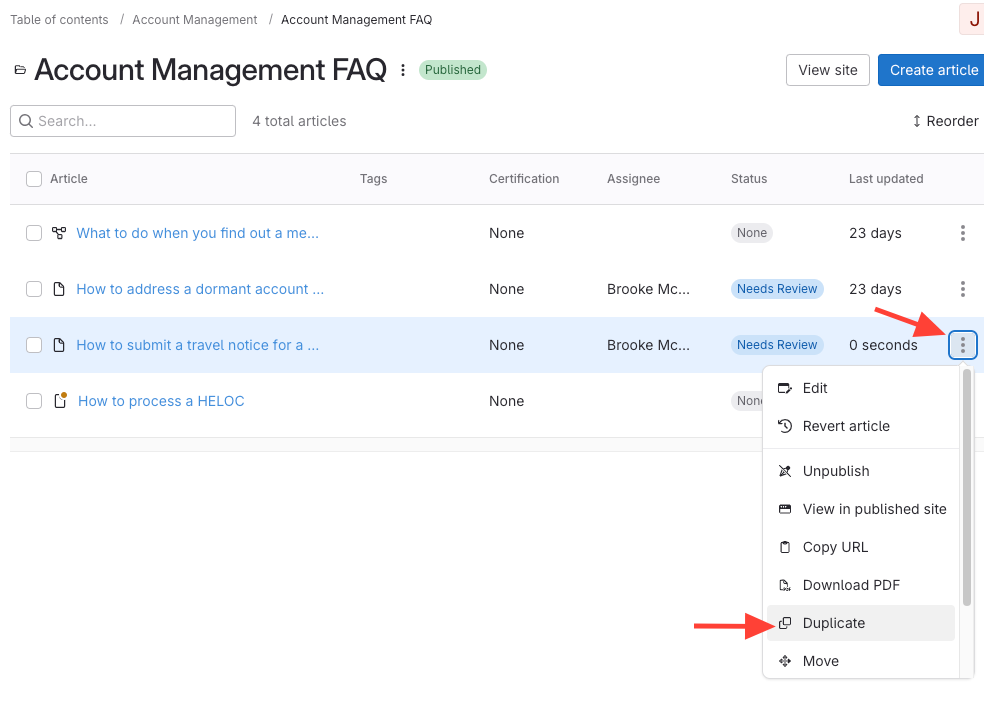Select Unpublish in the article menu
984x701 pixels.
[x=836, y=471]
